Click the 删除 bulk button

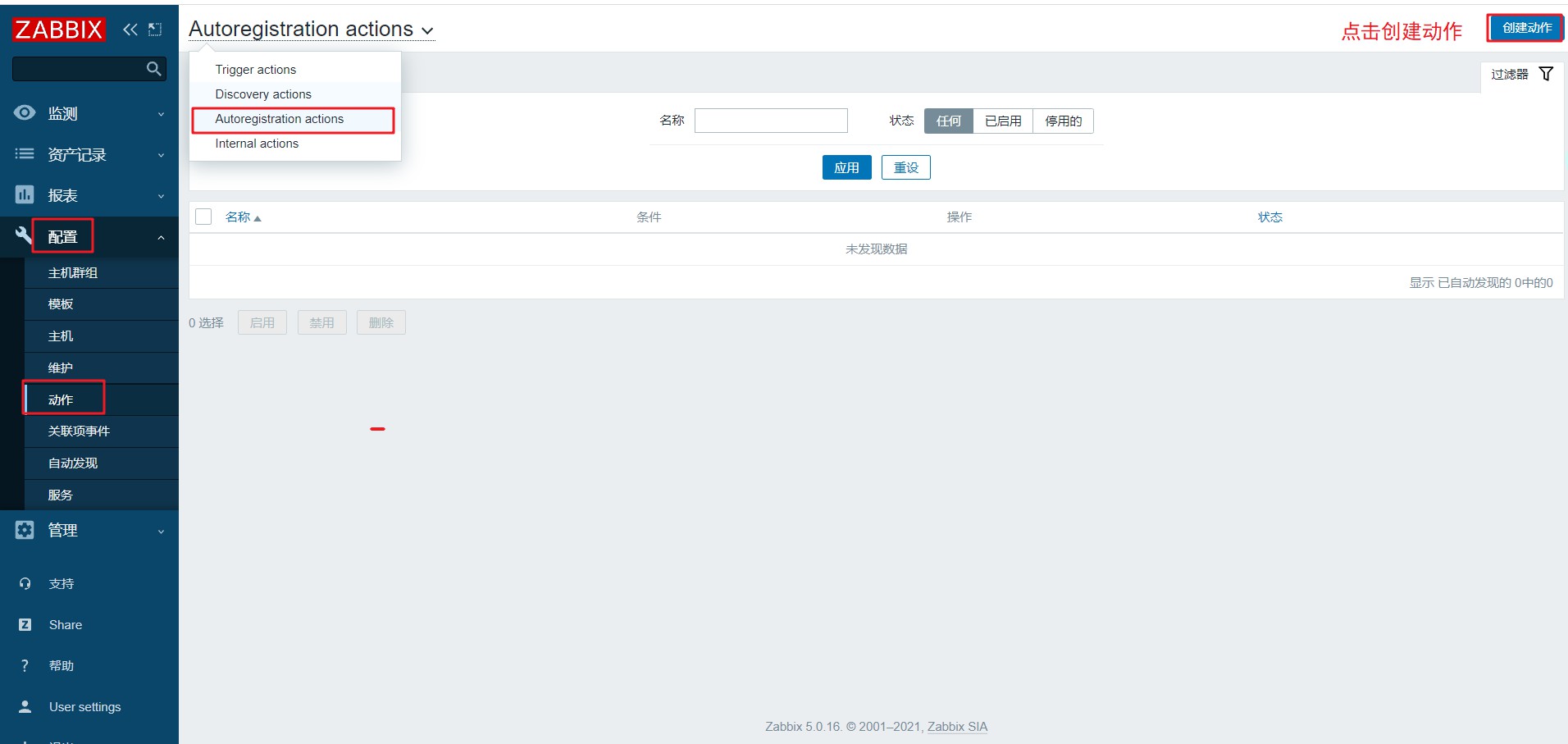381,322
